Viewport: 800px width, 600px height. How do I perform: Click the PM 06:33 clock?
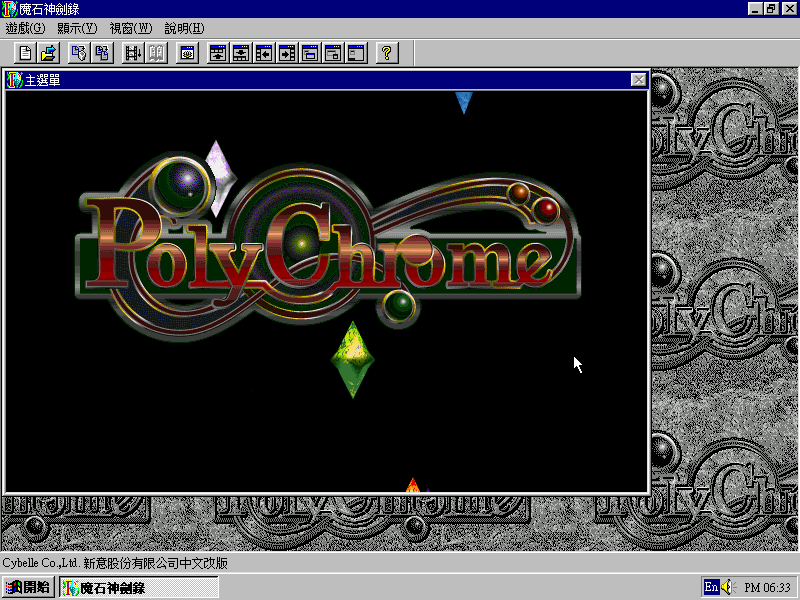767,588
